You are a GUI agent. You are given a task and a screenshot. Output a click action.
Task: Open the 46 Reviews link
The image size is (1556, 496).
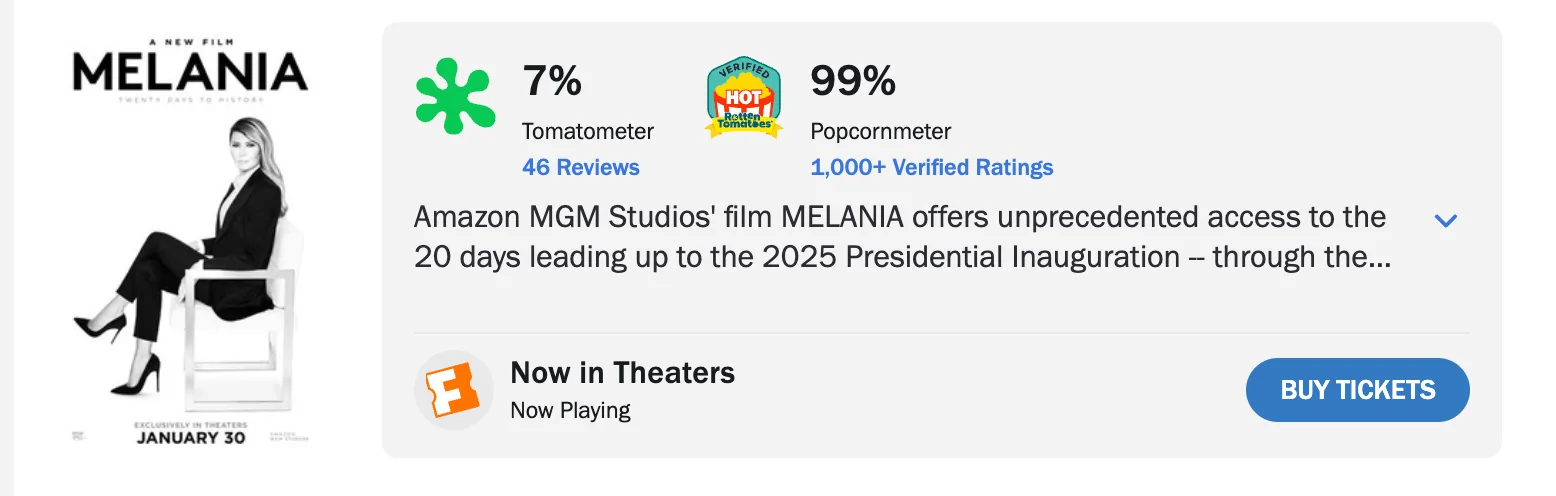point(580,167)
